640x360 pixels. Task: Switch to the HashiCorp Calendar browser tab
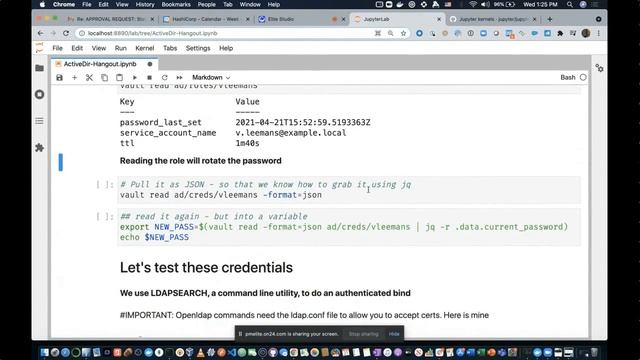[205, 19]
